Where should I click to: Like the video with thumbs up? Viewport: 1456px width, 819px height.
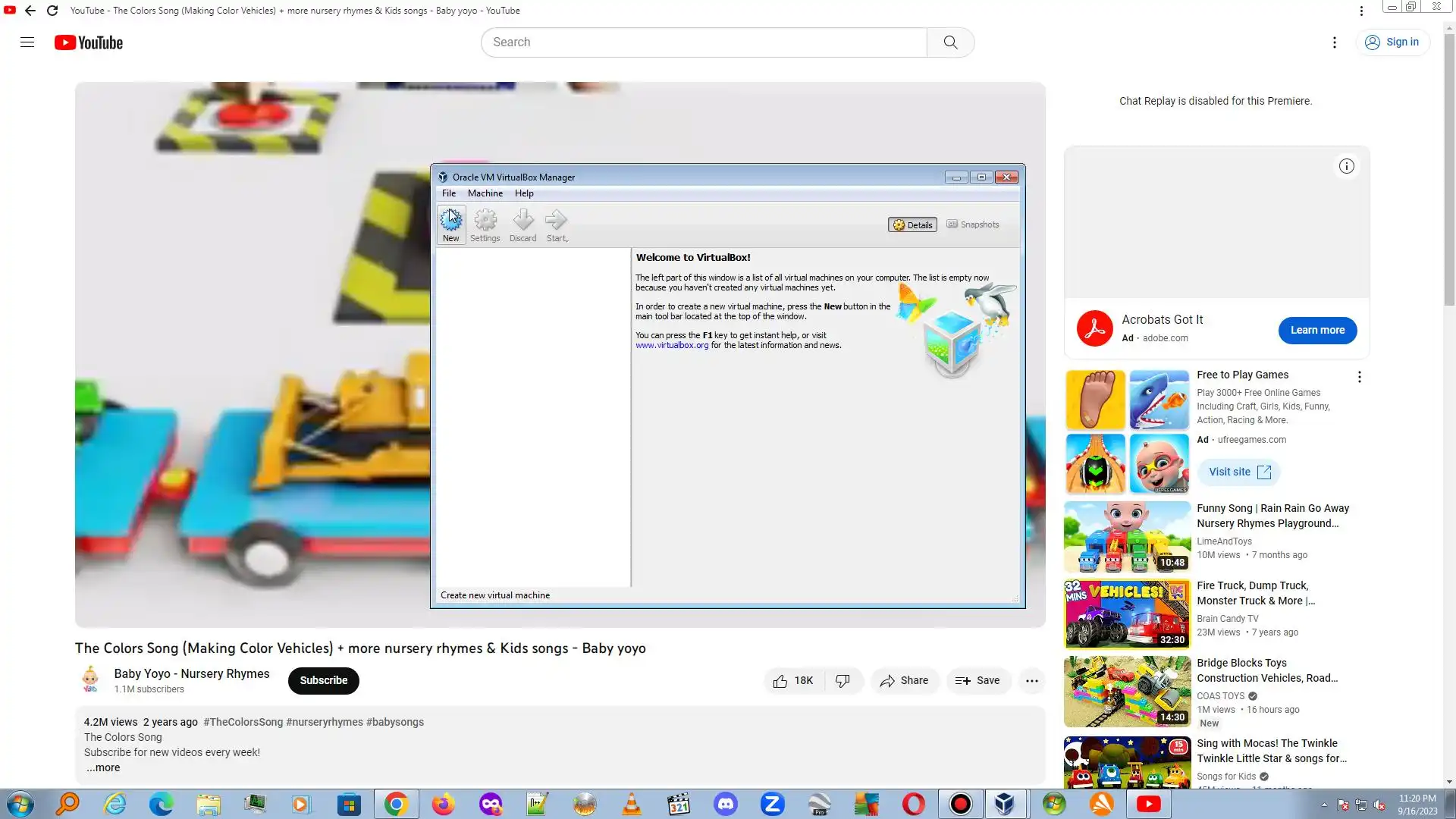pos(780,681)
